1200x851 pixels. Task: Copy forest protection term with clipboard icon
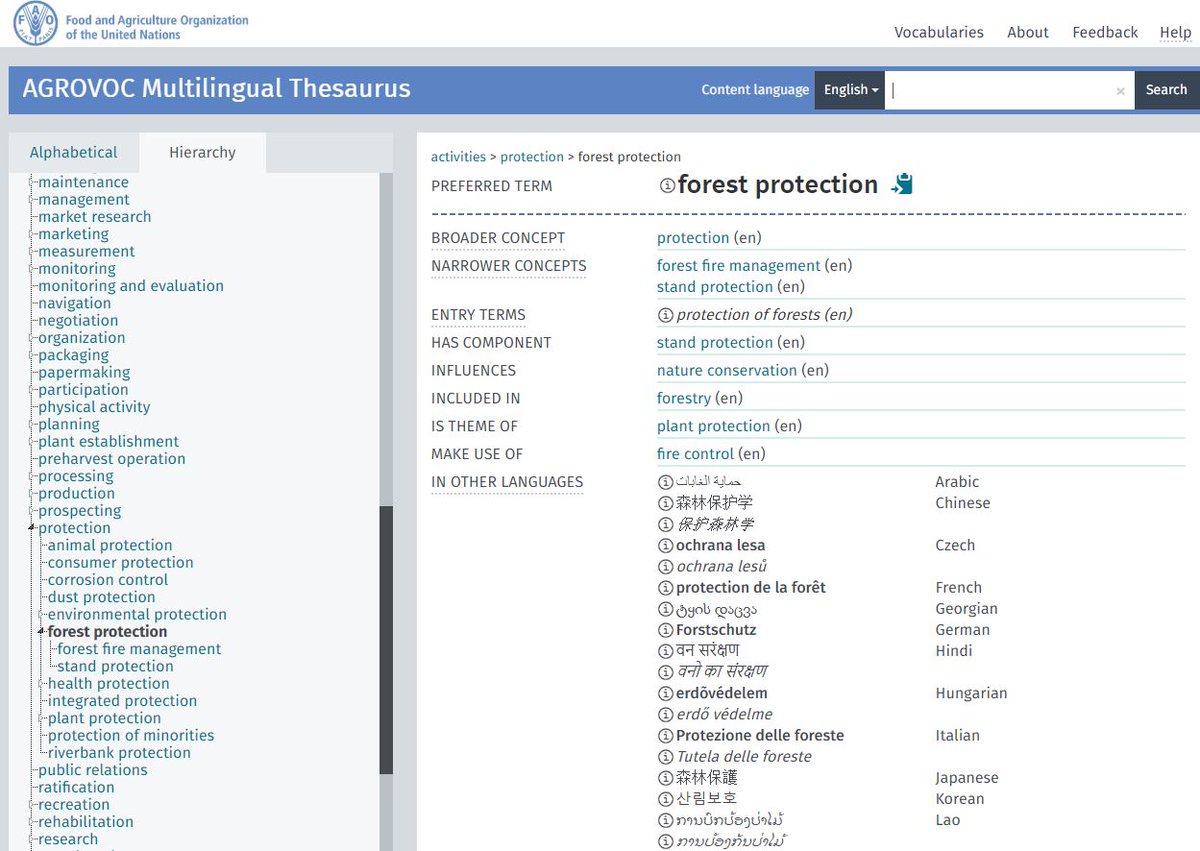902,184
